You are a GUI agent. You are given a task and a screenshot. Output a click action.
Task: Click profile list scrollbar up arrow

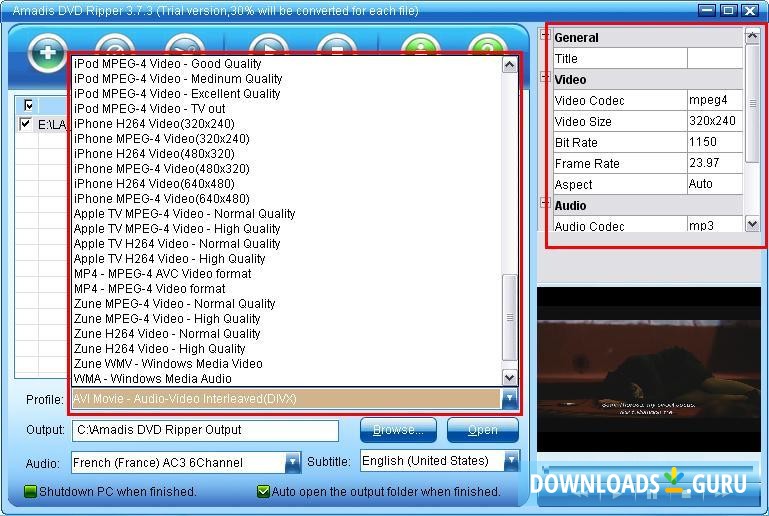click(510, 65)
